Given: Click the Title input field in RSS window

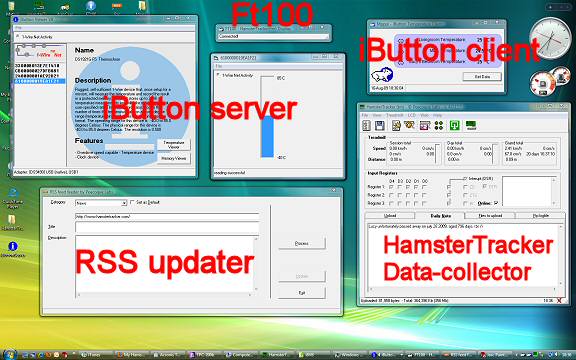Looking at the screenshot, I should 167,227.
